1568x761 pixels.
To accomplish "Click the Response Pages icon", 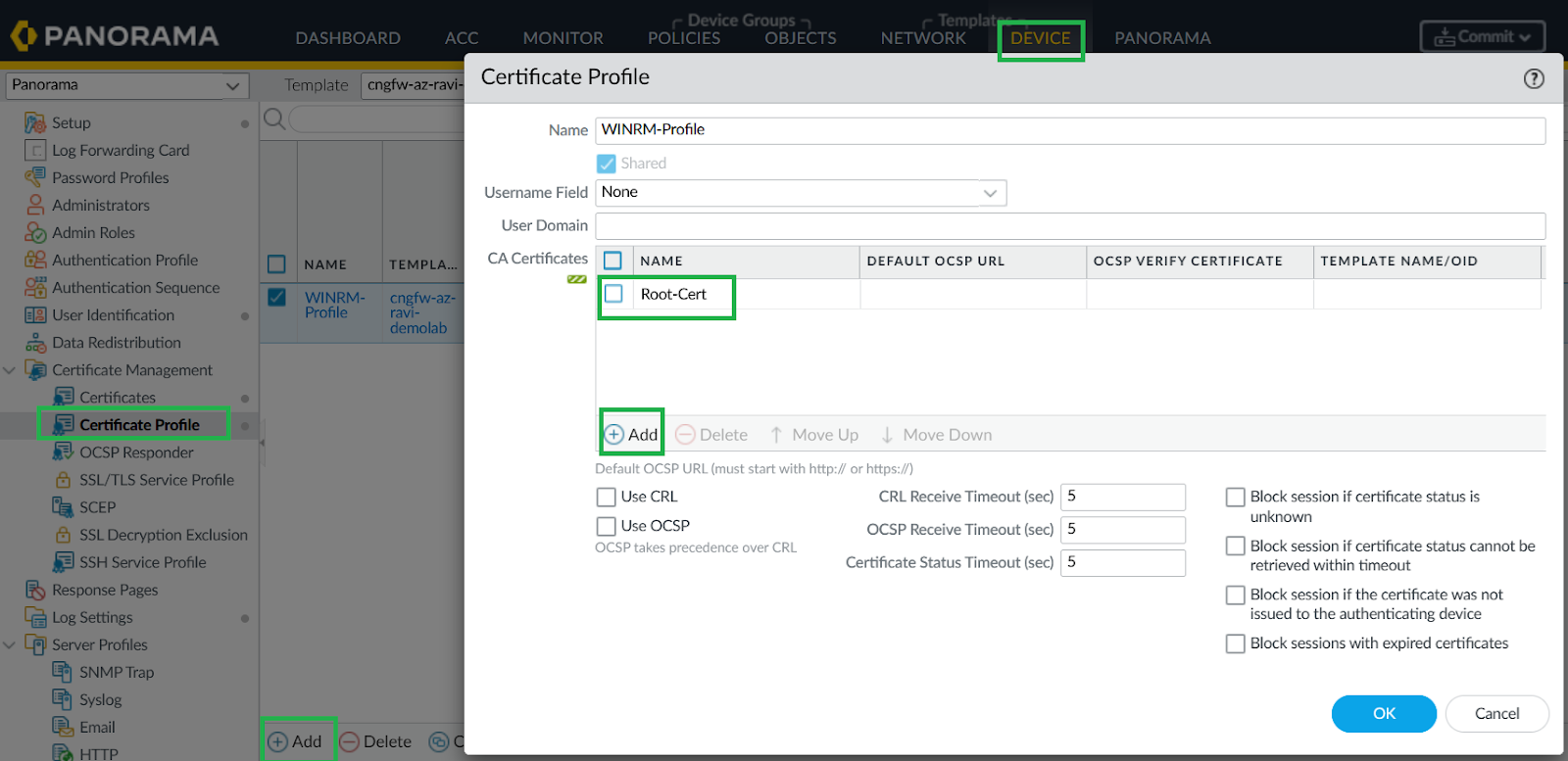I will [35, 591].
